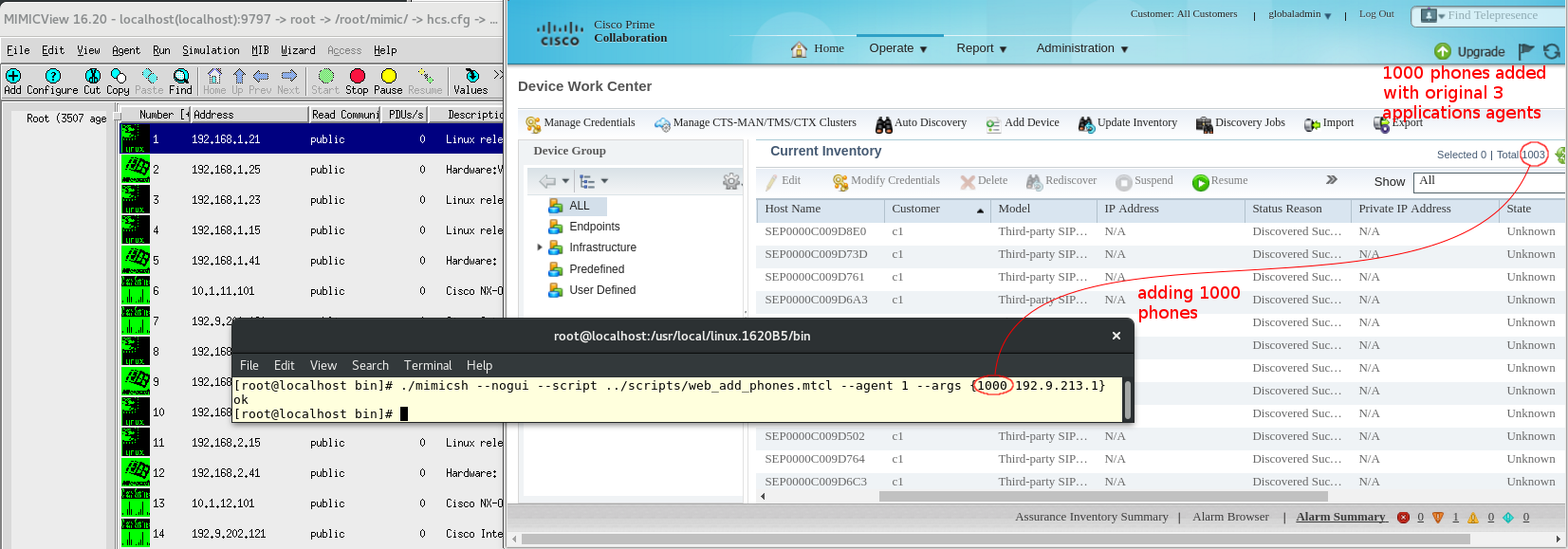Screen dimensions: 1568x549
Task: Click the Update Inventory icon
Action: tap(1086, 124)
